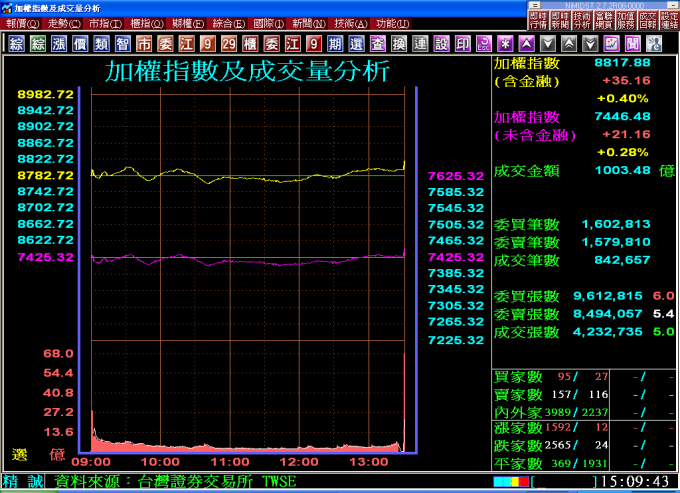Open the 期權(F) menu

pyautogui.click(x=188, y=23)
